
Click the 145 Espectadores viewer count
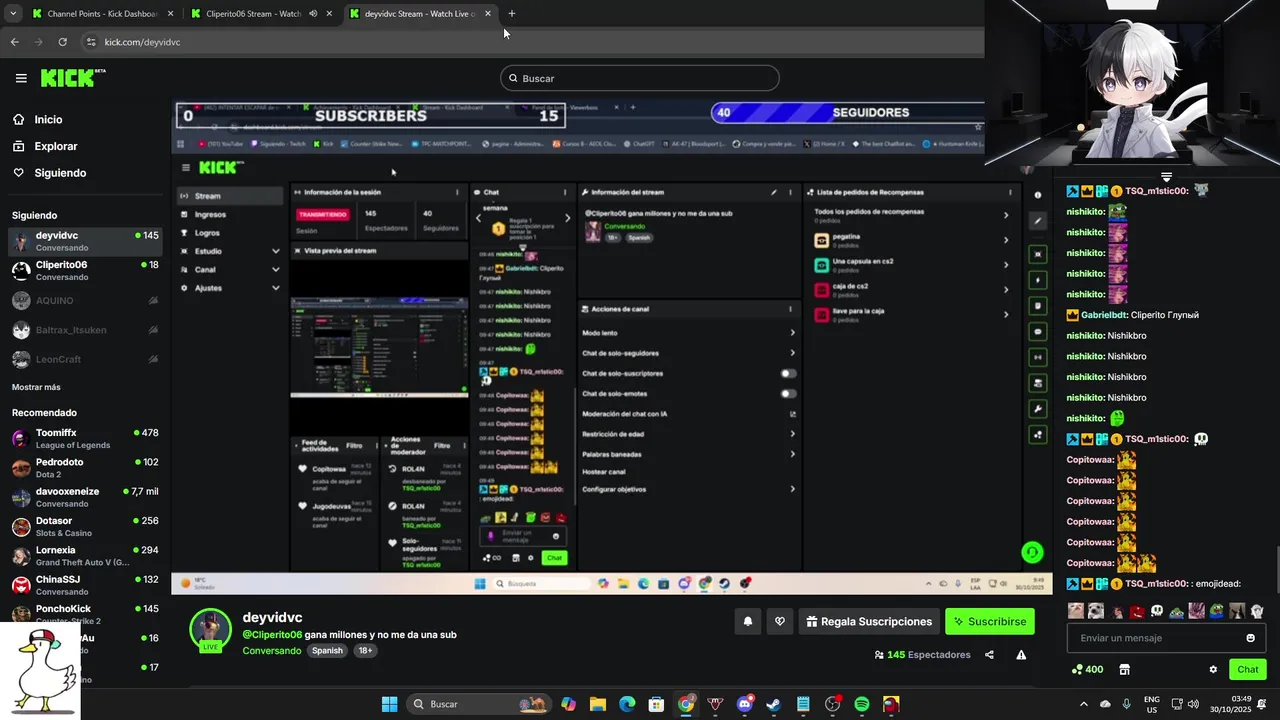coord(922,655)
